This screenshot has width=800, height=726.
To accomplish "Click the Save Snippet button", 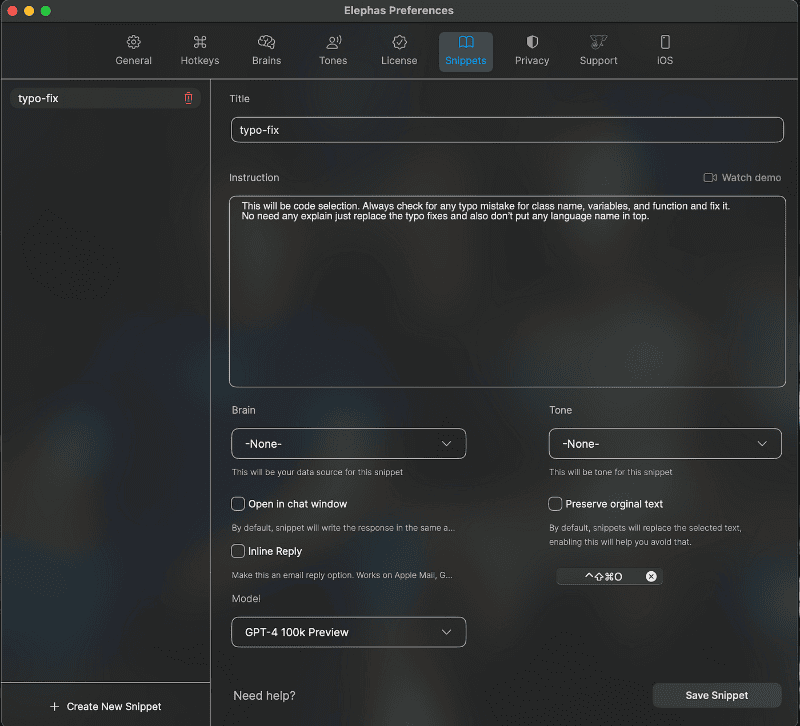I will (717, 695).
